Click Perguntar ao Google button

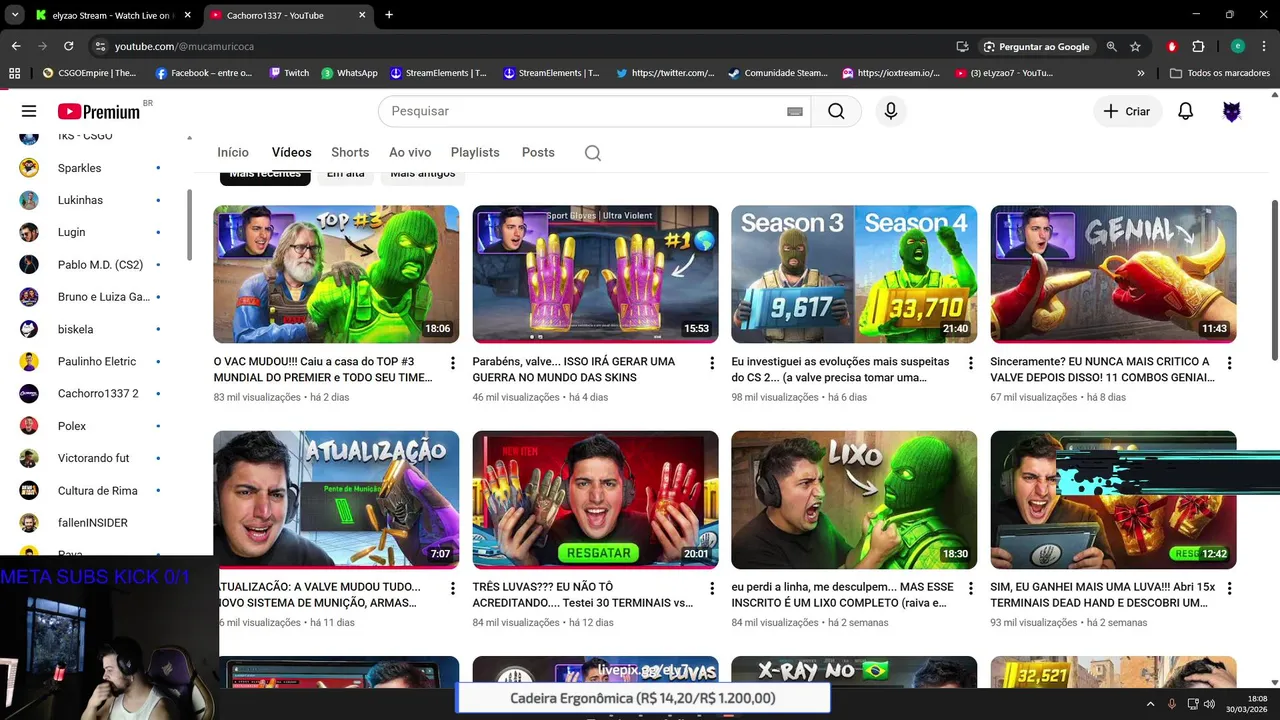tap(1036, 46)
